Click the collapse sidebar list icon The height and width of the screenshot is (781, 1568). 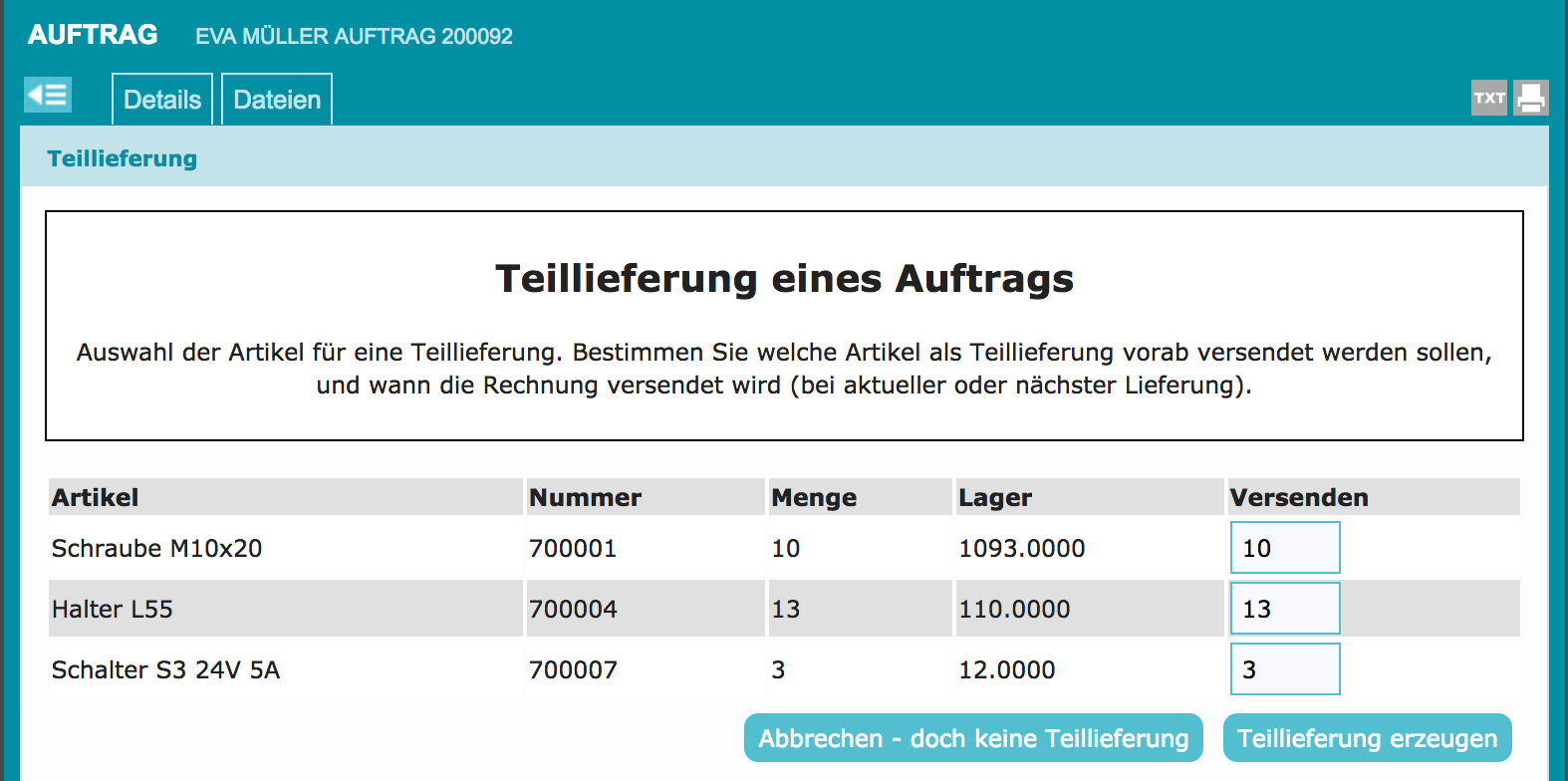[48, 96]
